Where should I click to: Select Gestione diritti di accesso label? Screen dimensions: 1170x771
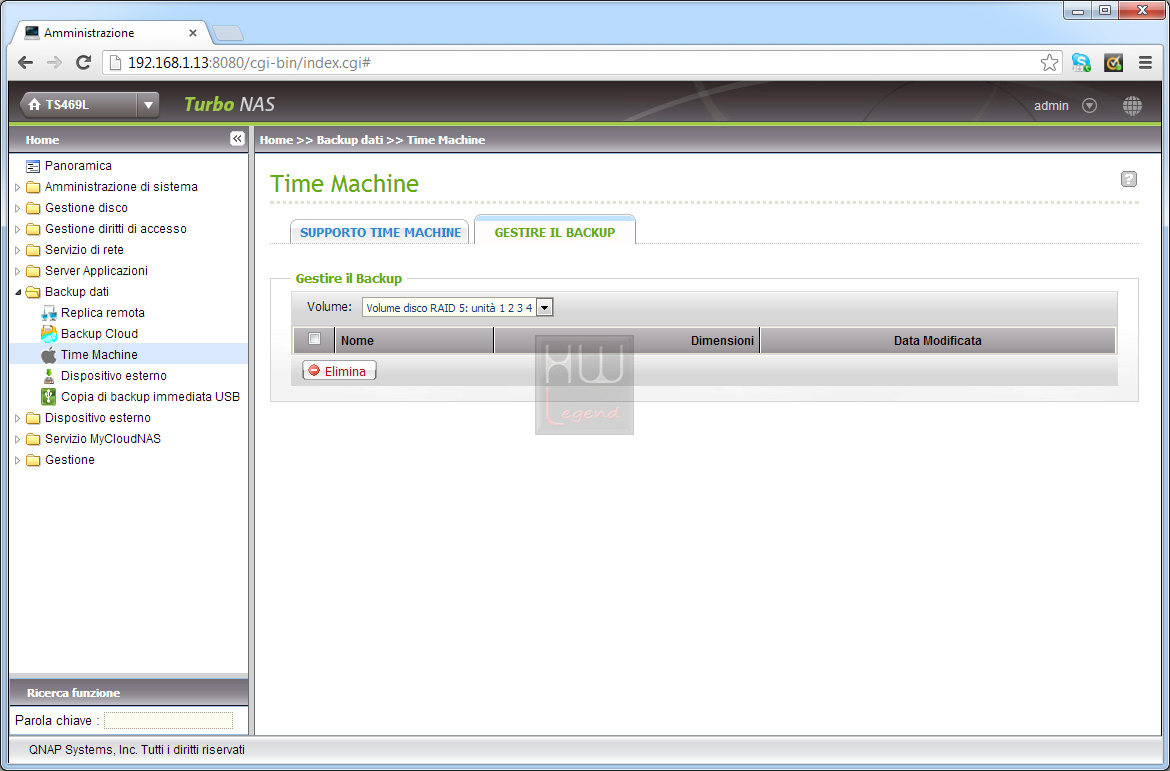point(116,228)
